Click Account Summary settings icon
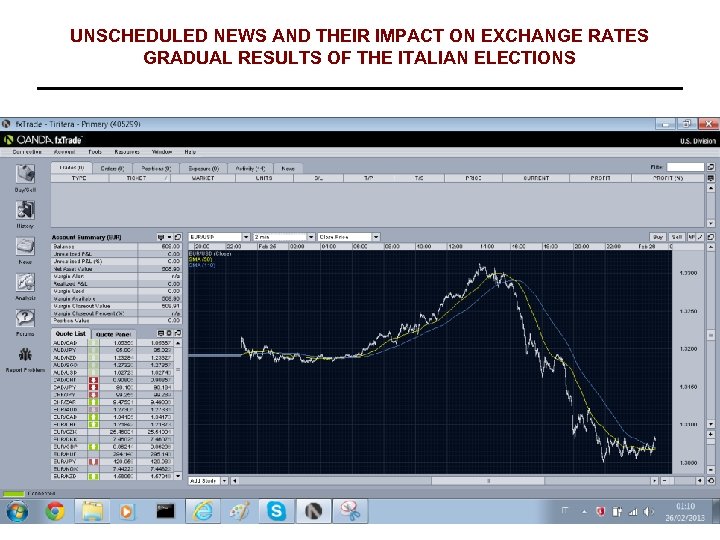720x540 pixels. 161,237
